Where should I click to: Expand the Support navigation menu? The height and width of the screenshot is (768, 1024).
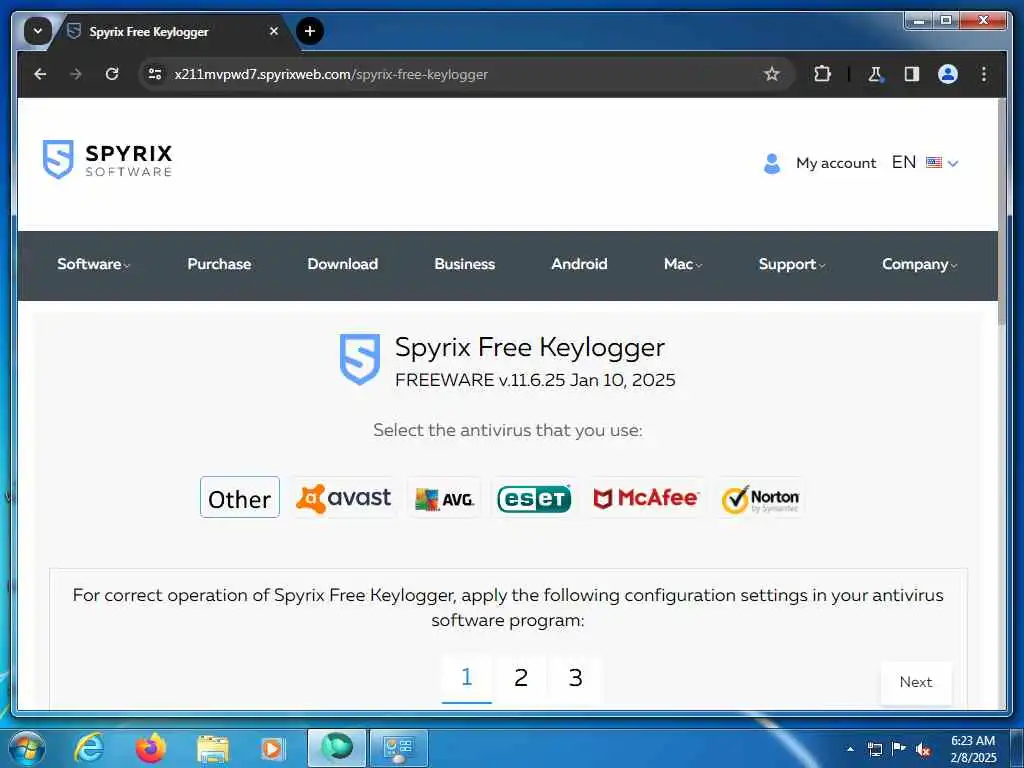pos(792,264)
